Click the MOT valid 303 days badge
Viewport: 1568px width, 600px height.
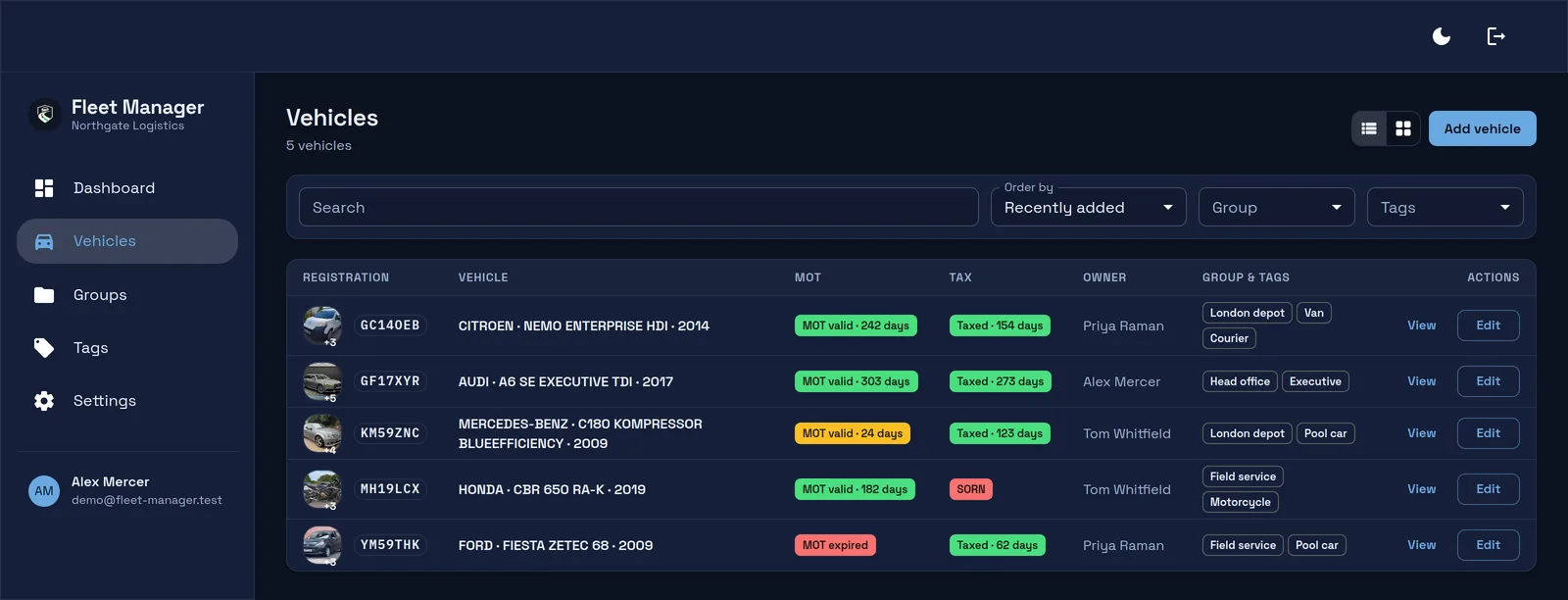point(857,381)
